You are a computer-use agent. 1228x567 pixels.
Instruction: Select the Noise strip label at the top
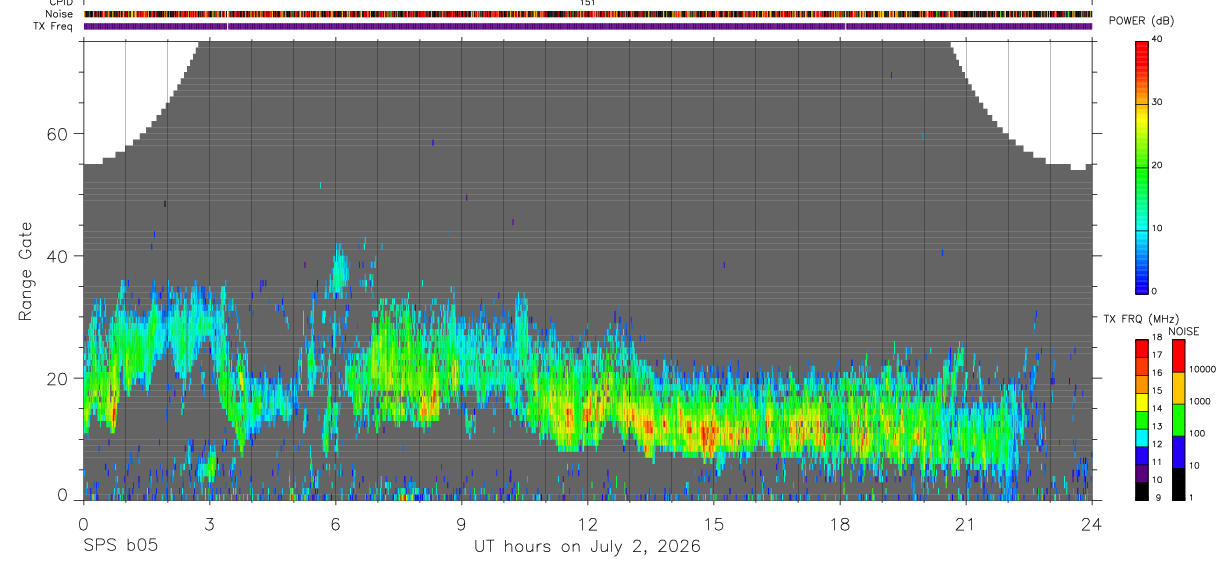tap(59, 14)
